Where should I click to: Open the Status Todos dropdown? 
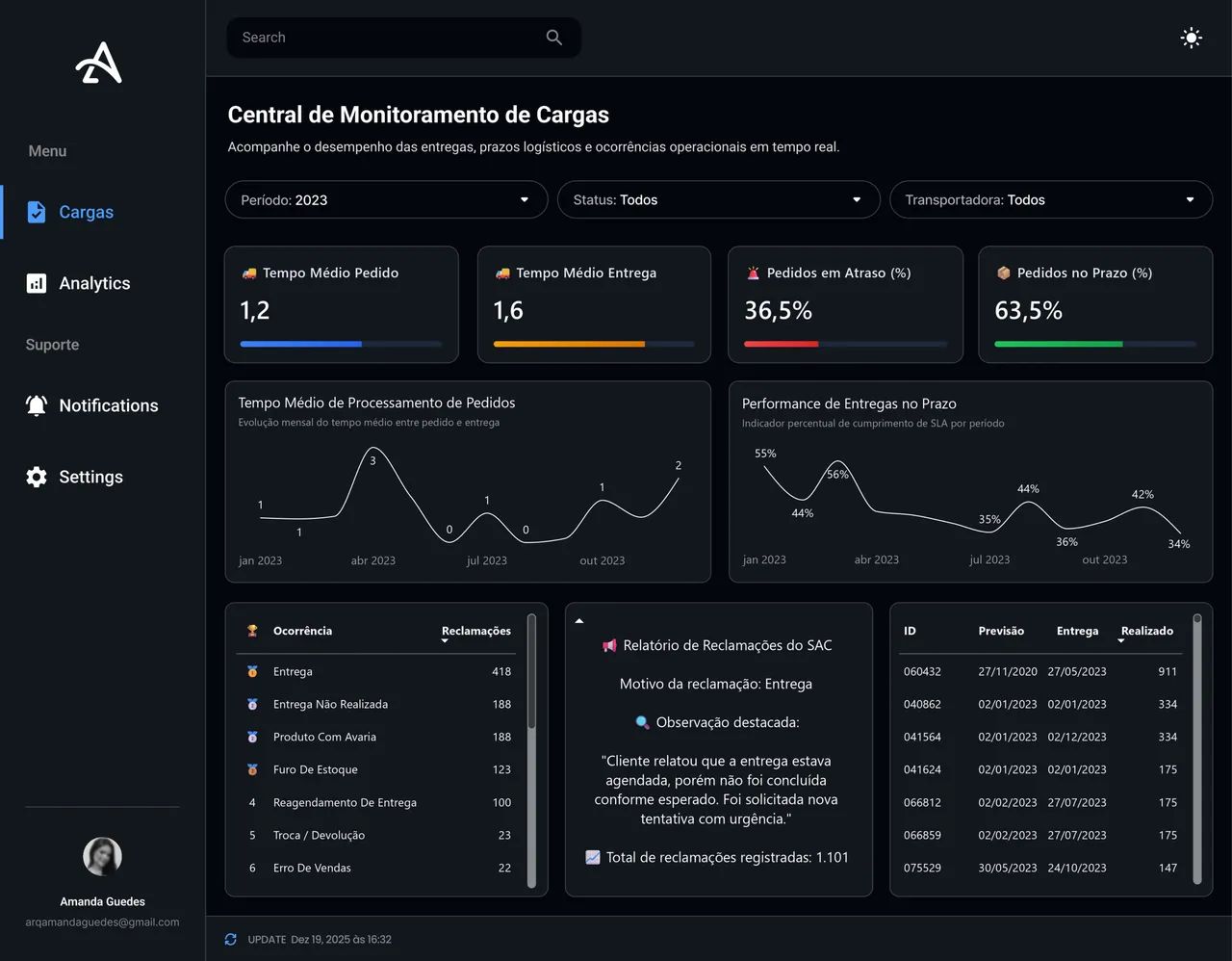[x=719, y=199]
